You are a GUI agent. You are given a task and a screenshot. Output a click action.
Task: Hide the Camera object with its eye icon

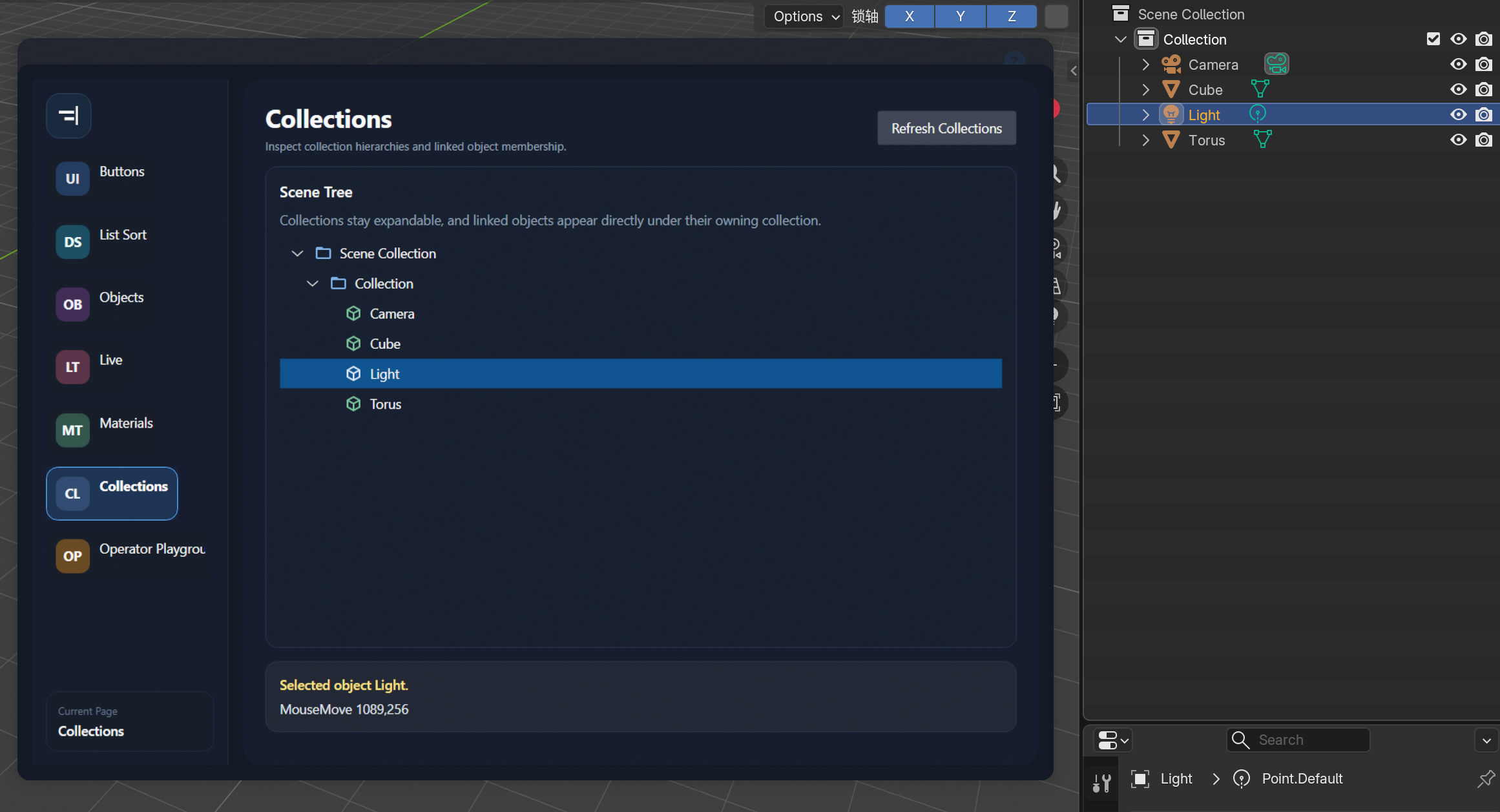click(1459, 64)
